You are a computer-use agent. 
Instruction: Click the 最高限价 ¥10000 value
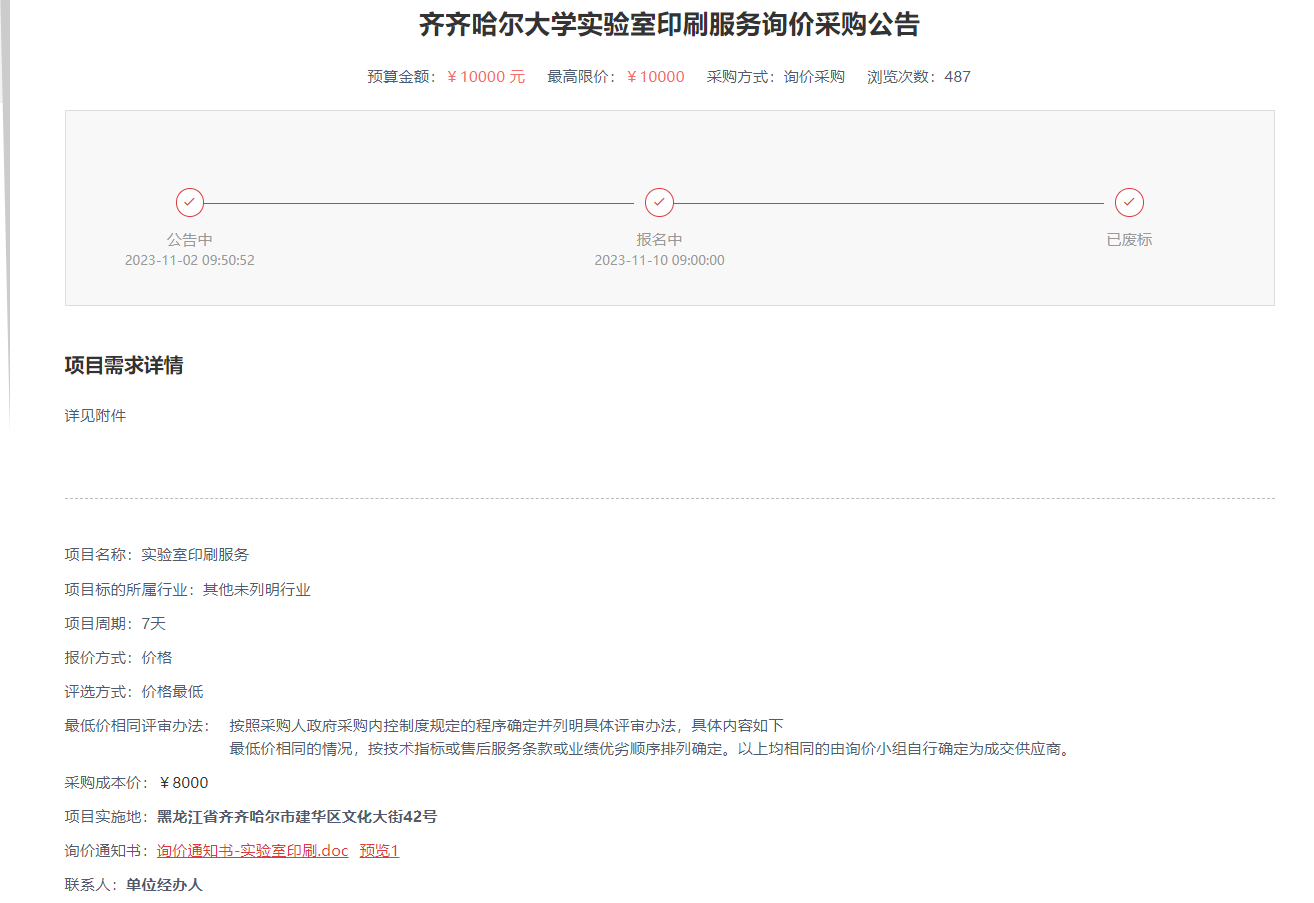coord(655,77)
